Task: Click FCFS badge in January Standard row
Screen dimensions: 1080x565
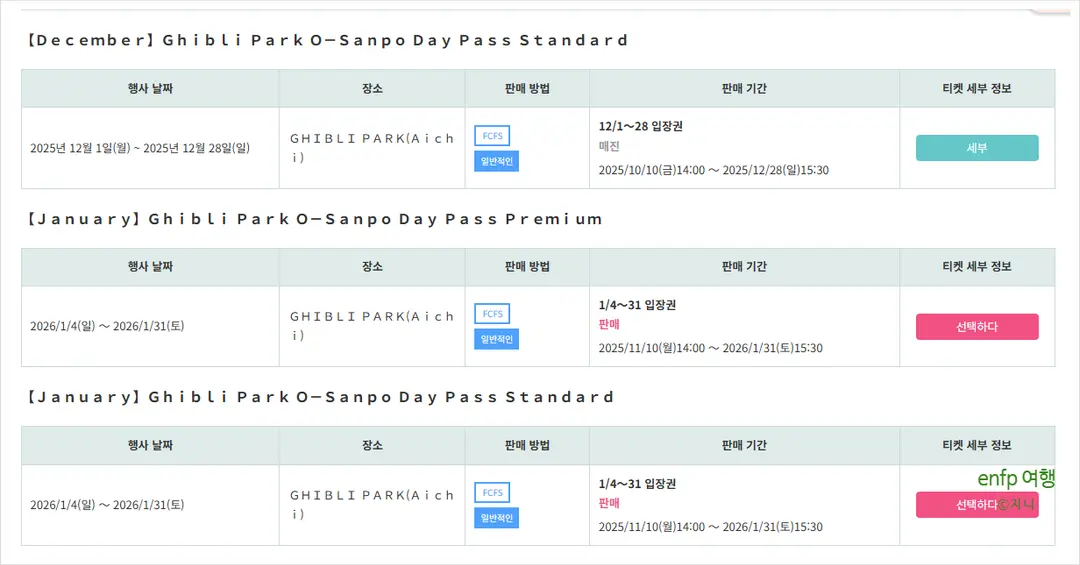Action: click(x=492, y=493)
